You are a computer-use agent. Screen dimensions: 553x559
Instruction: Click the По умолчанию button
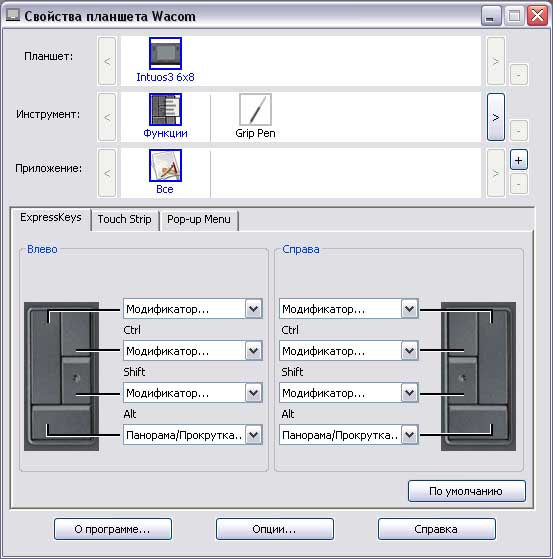(466, 491)
